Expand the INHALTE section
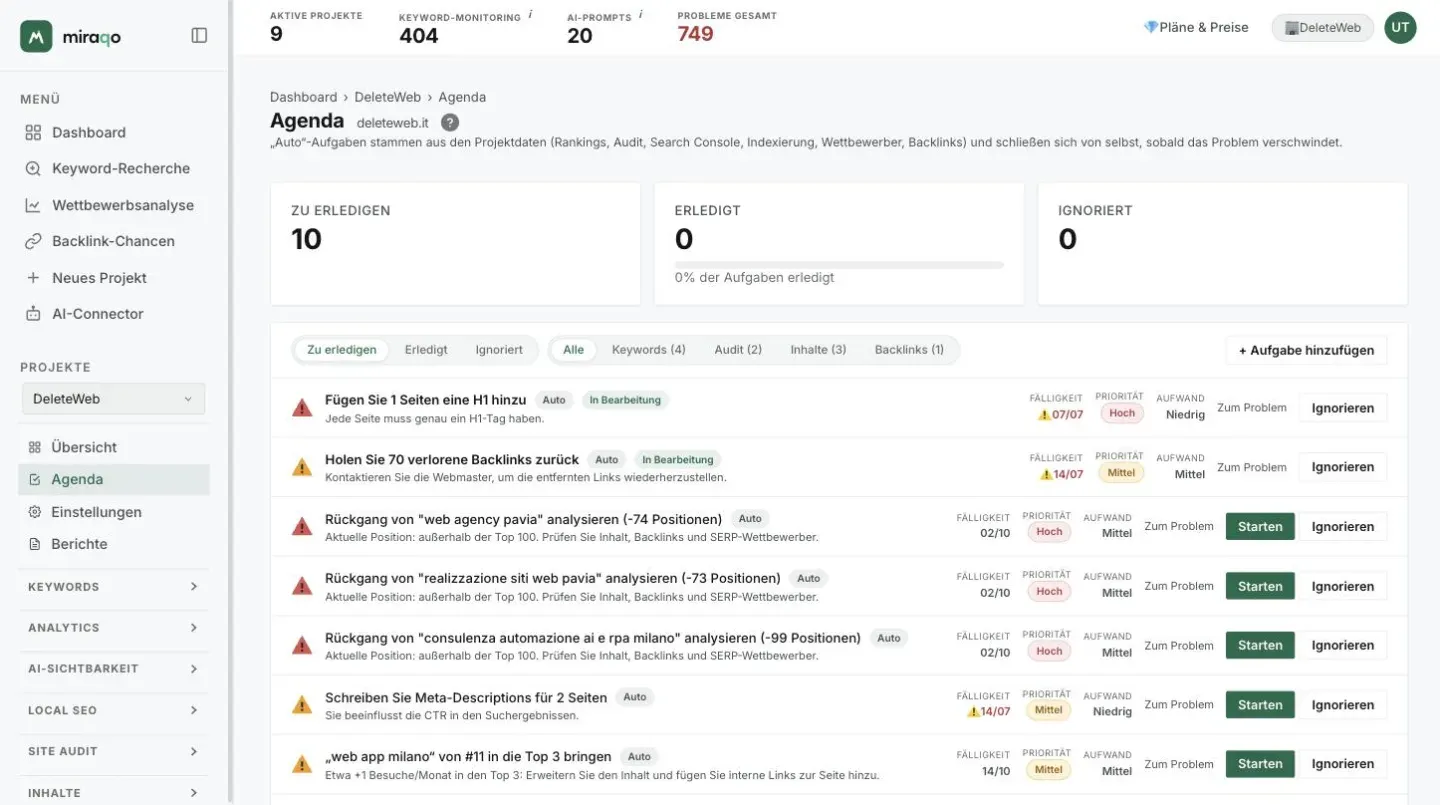This screenshot has height=805, width=1440. point(114,793)
